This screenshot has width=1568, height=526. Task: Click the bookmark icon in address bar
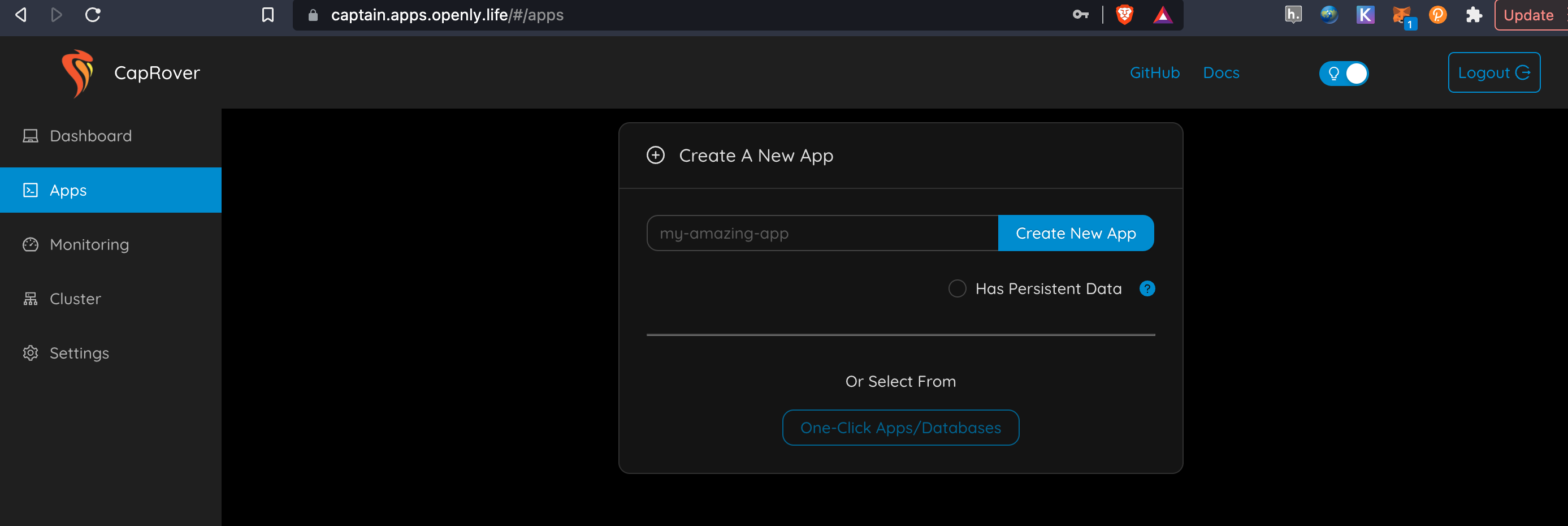click(x=268, y=15)
